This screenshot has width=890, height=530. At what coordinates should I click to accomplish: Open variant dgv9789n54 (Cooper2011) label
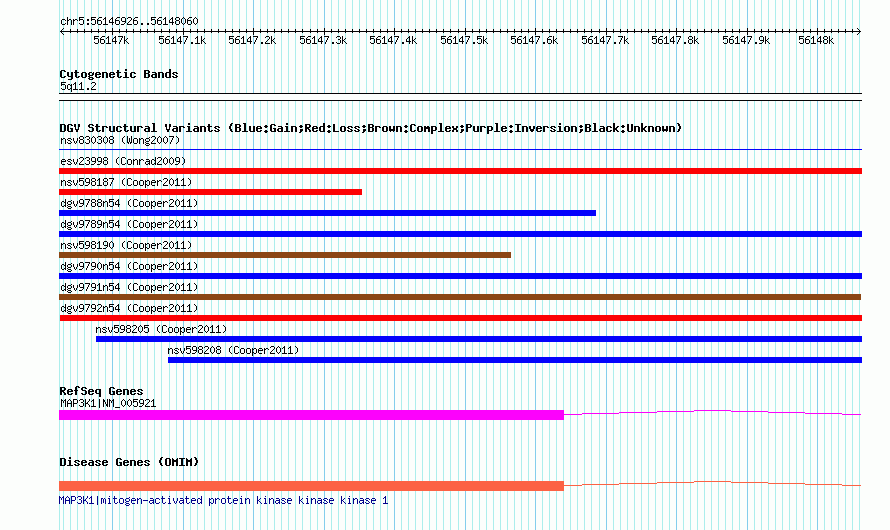(129, 224)
